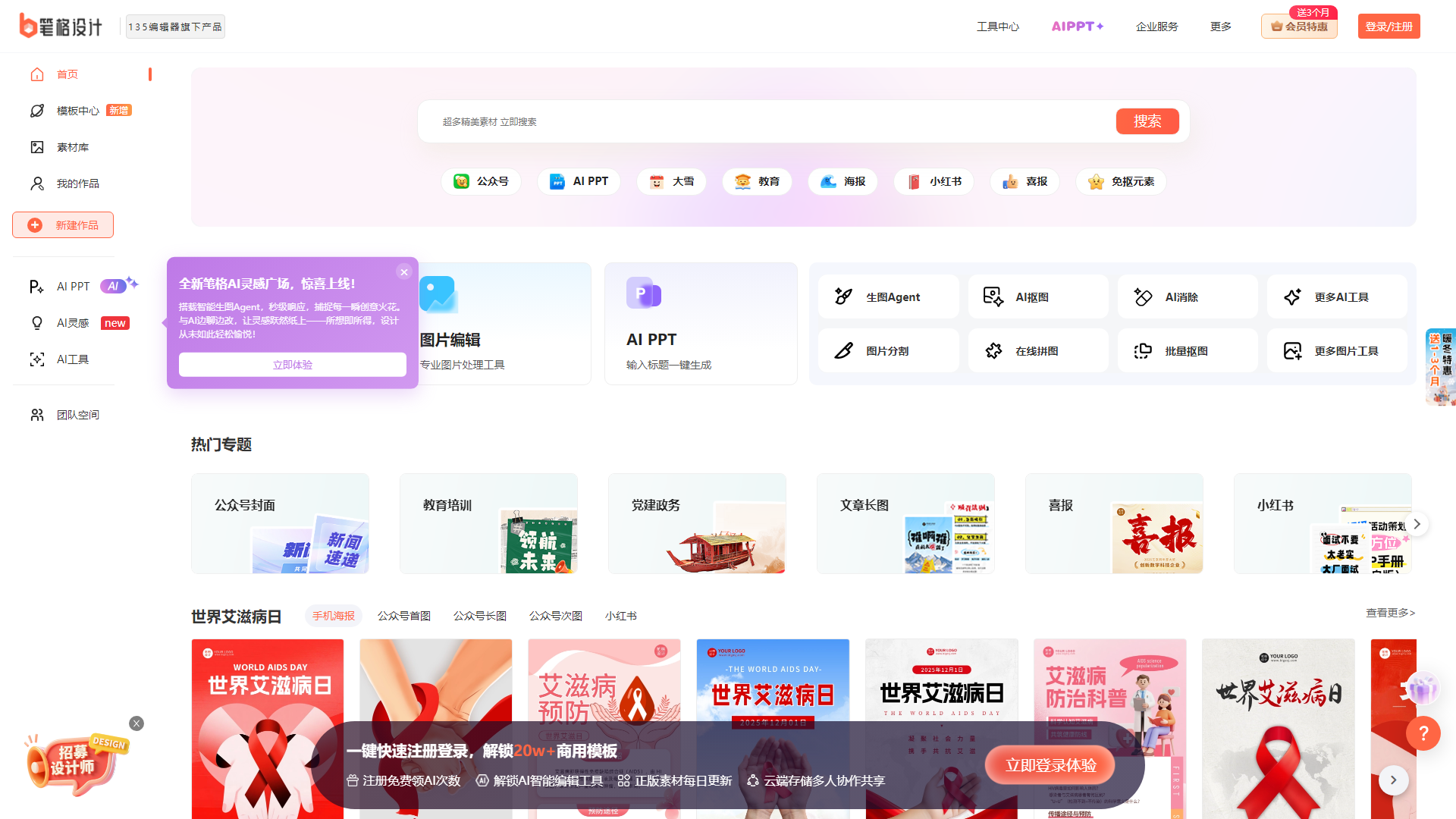This screenshot has height=819, width=1456.
Task: Click the 查看更多 link for 世界艾滋病日
Action: (x=1389, y=613)
